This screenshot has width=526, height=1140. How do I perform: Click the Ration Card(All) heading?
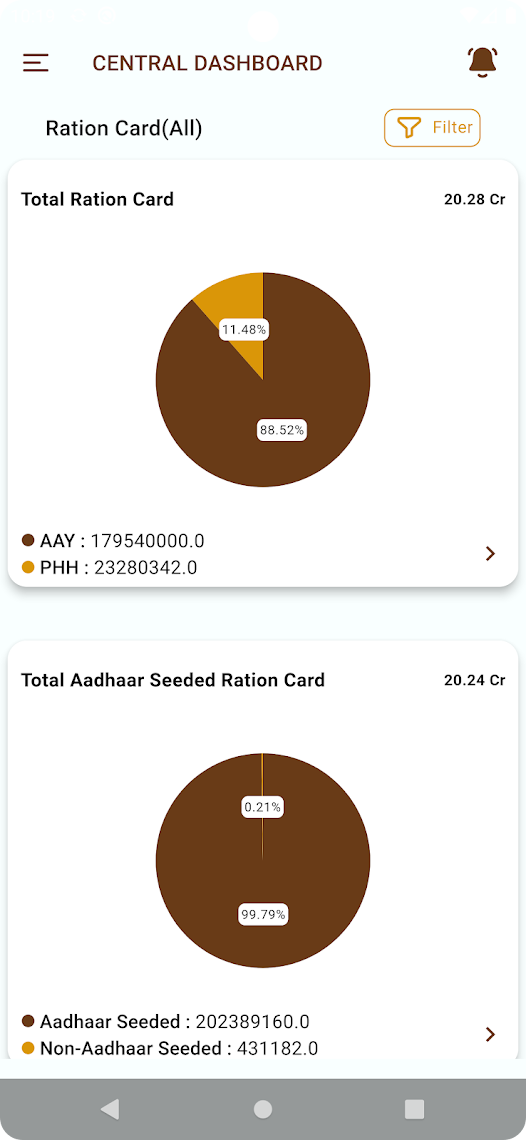124,129
